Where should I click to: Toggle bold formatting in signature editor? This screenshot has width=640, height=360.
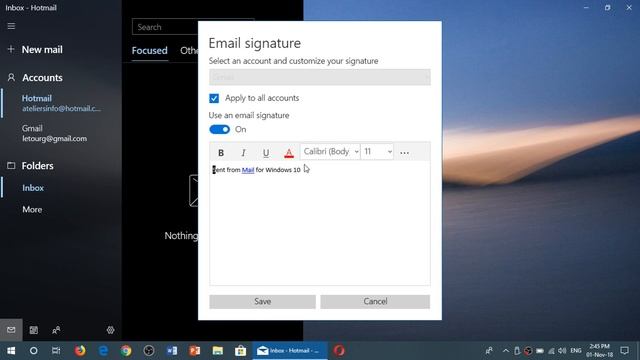click(221, 153)
